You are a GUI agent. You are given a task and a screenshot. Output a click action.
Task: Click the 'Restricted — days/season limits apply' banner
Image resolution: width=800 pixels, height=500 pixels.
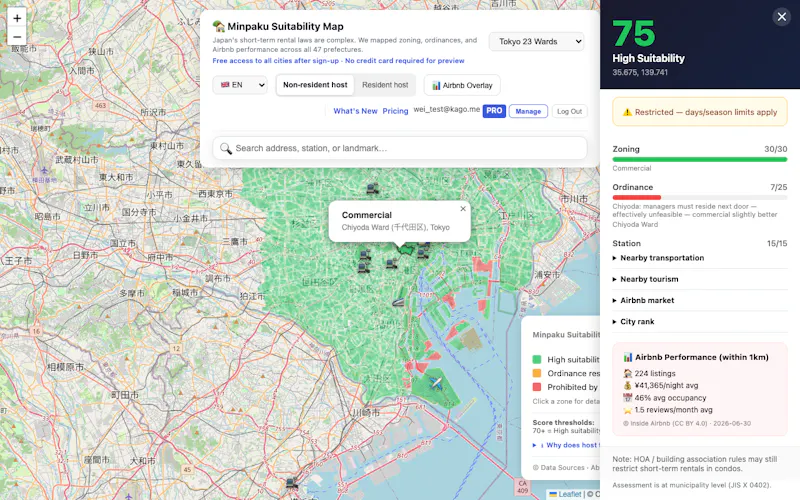pos(699,112)
